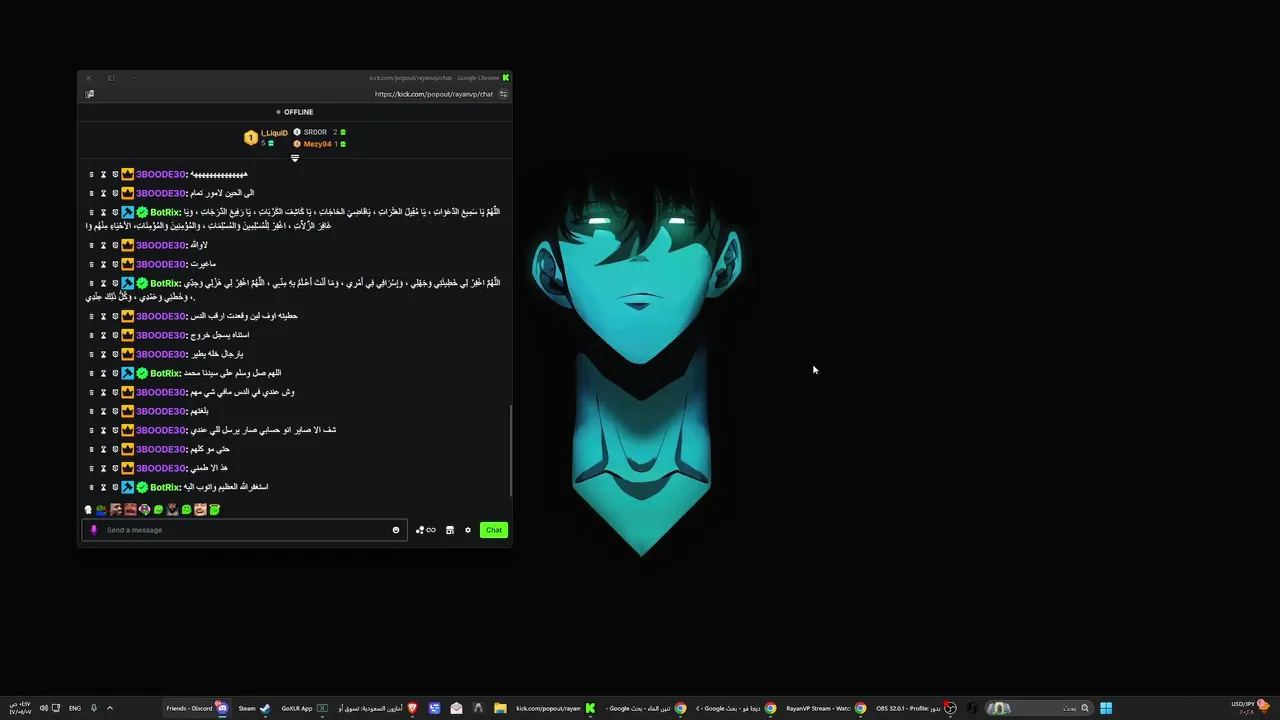Ban user on 'حتى مو كلهم' message
Screen dimensions: 1280x720
click(115, 449)
